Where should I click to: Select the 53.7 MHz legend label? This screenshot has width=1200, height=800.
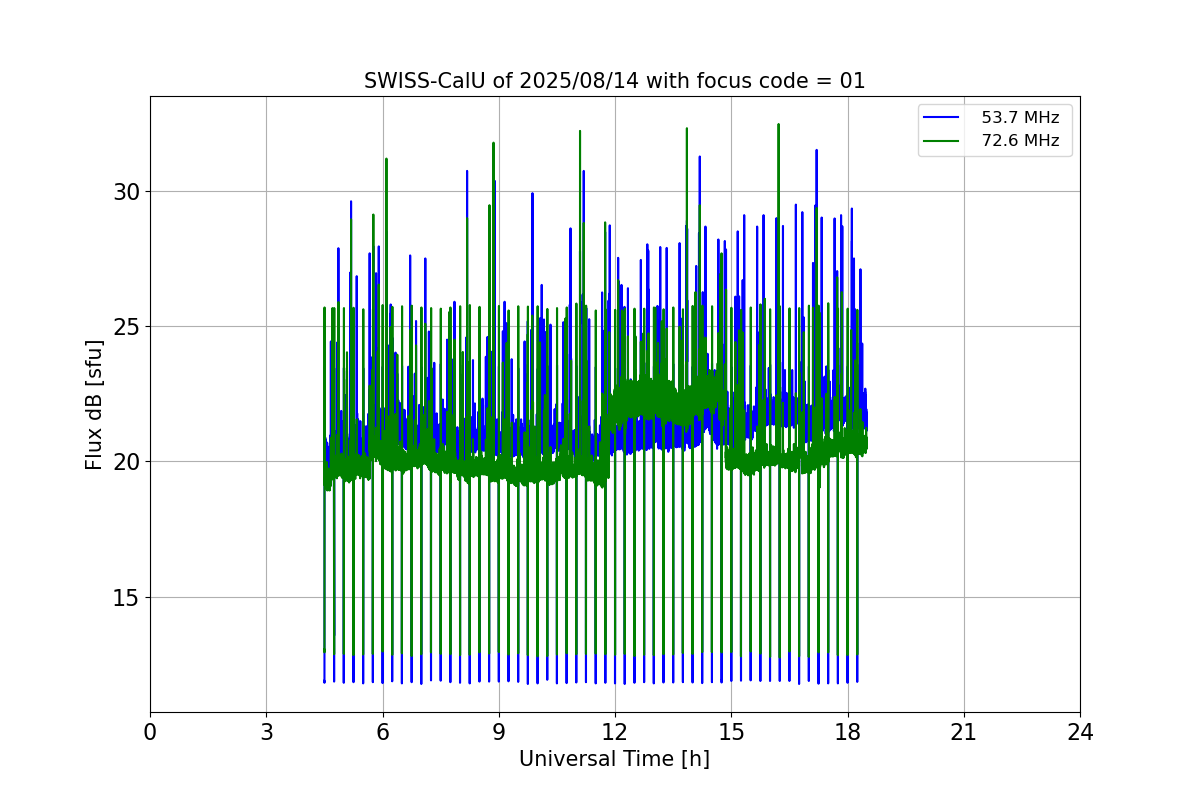(x=1020, y=118)
